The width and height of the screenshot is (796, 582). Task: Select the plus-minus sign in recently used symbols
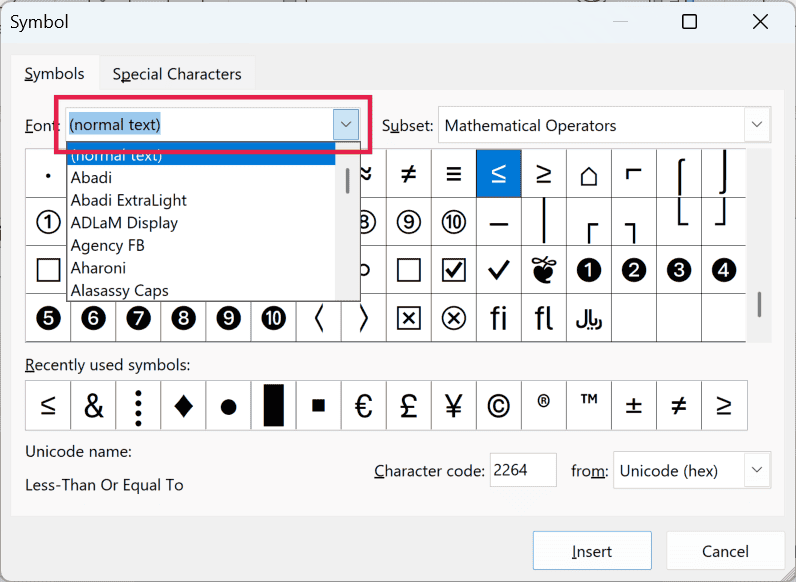(x=634, y=405)
